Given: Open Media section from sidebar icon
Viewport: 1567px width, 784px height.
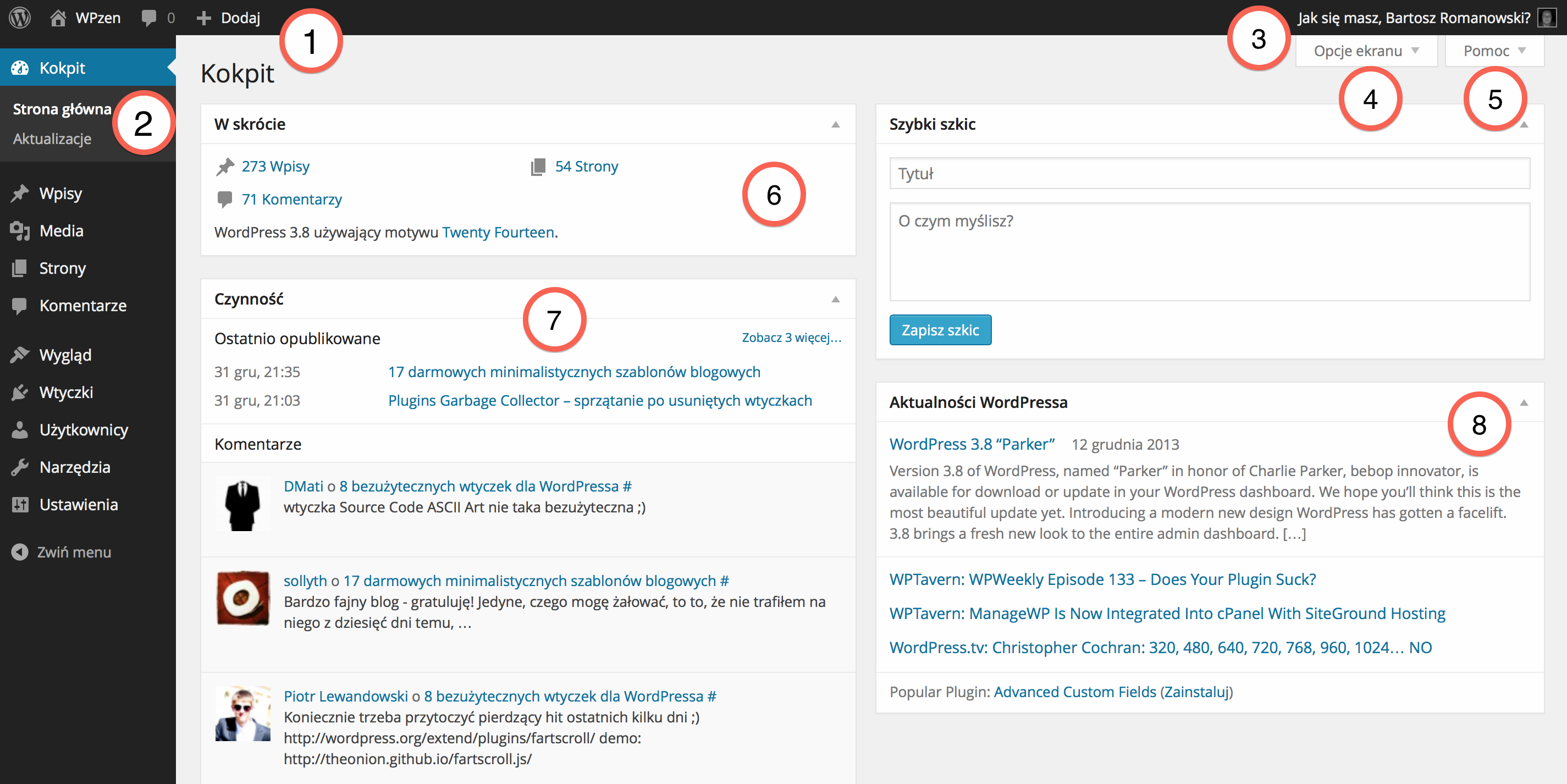Looking at the screenshot, I should pyautogui.click(x=19, y=231).
